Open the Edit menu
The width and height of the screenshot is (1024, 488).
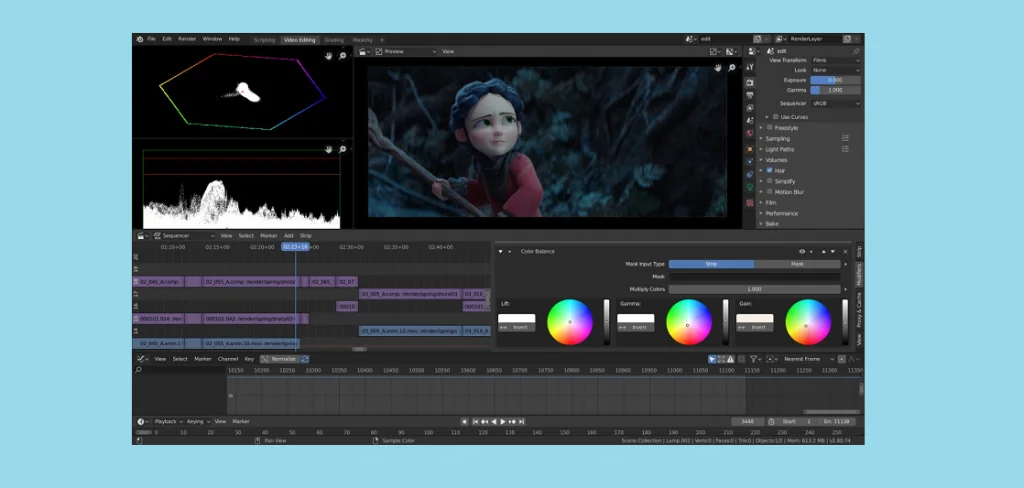167,39
